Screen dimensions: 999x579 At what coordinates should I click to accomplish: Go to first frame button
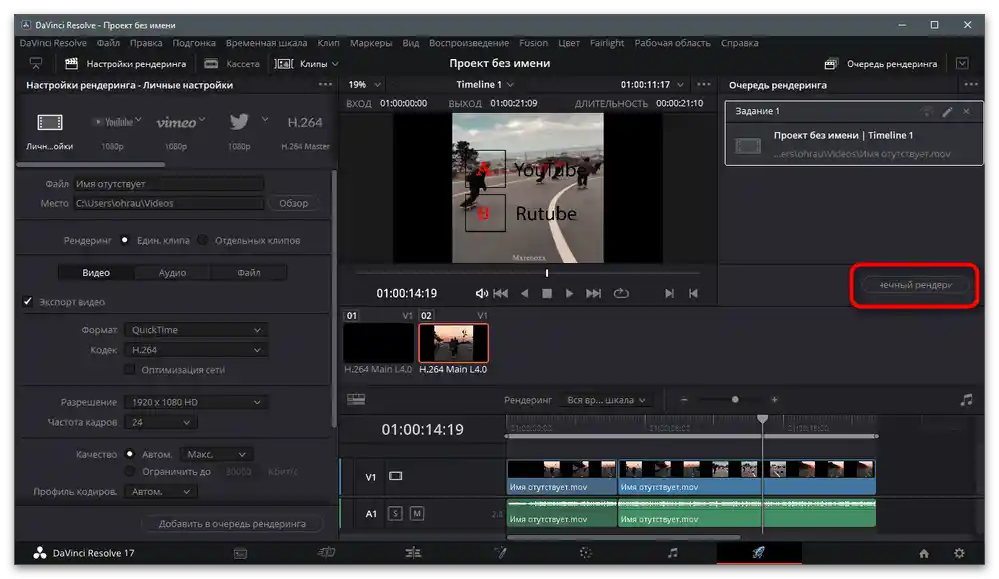693,293
